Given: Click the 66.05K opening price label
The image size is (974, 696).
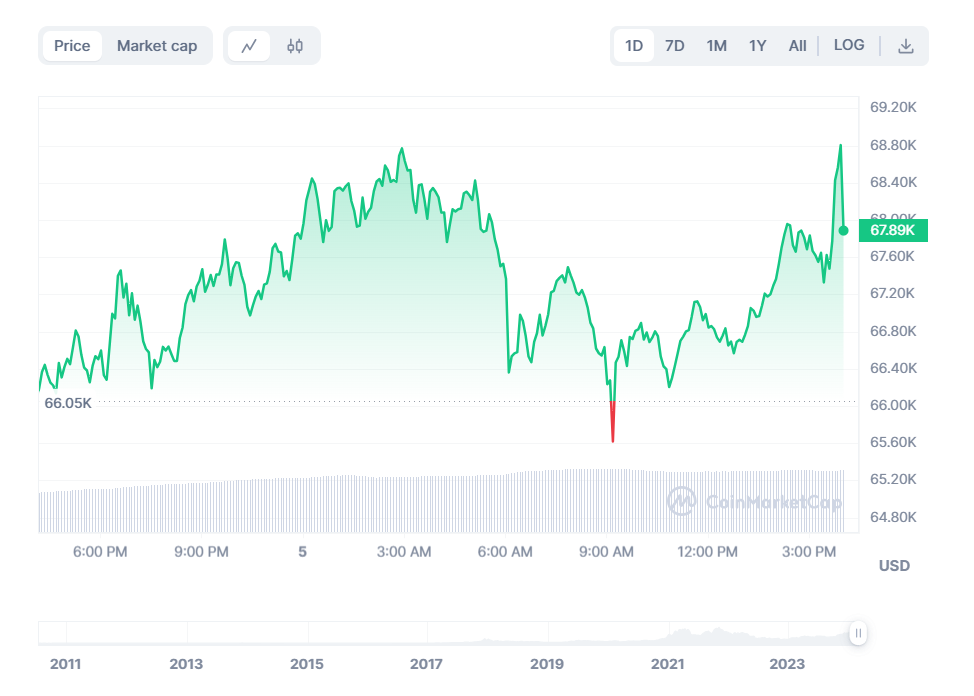Looking at the screenshot, I should [x=68, y=404].
